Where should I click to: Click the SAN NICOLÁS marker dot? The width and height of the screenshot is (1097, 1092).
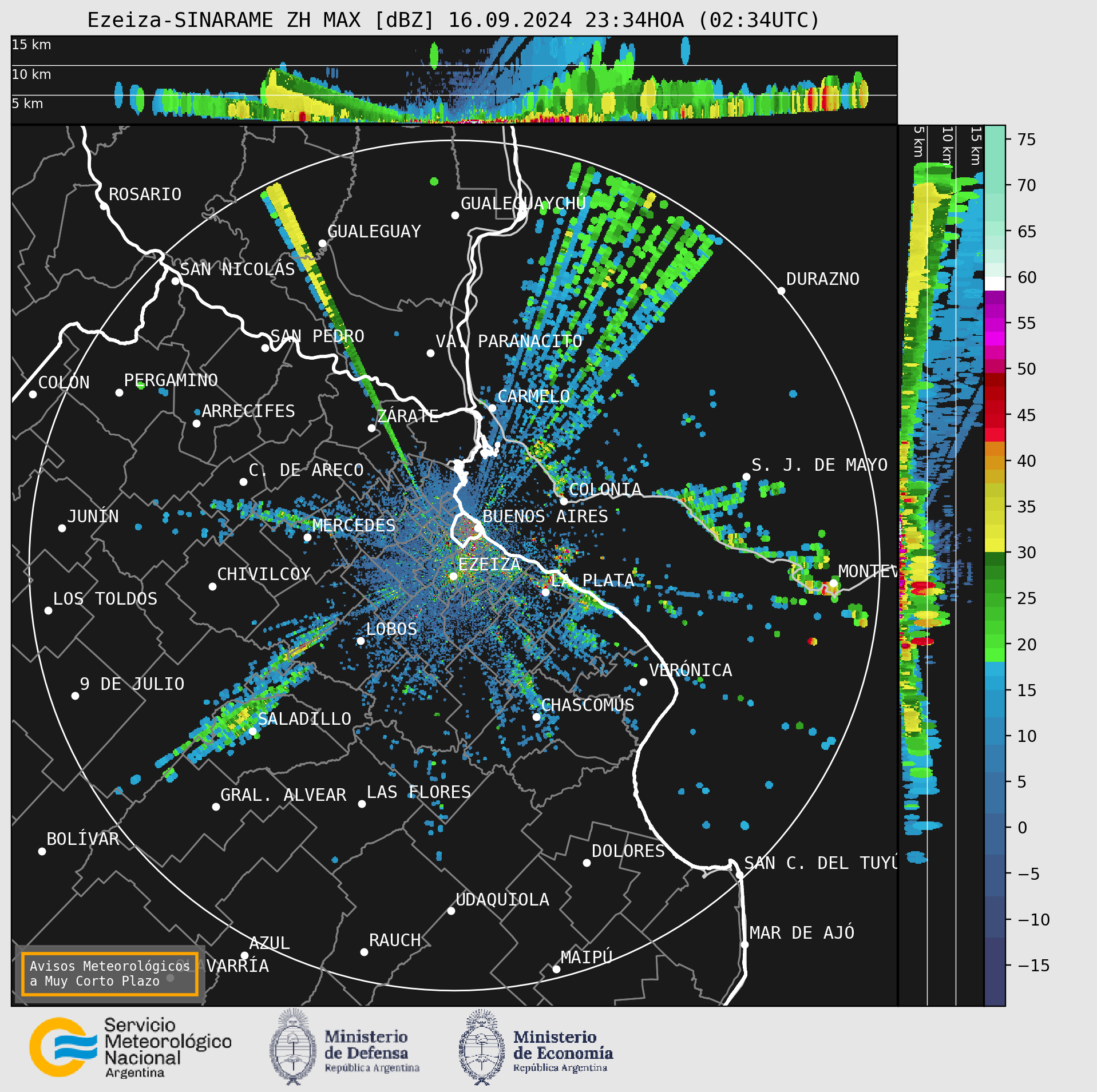(175, 281)
